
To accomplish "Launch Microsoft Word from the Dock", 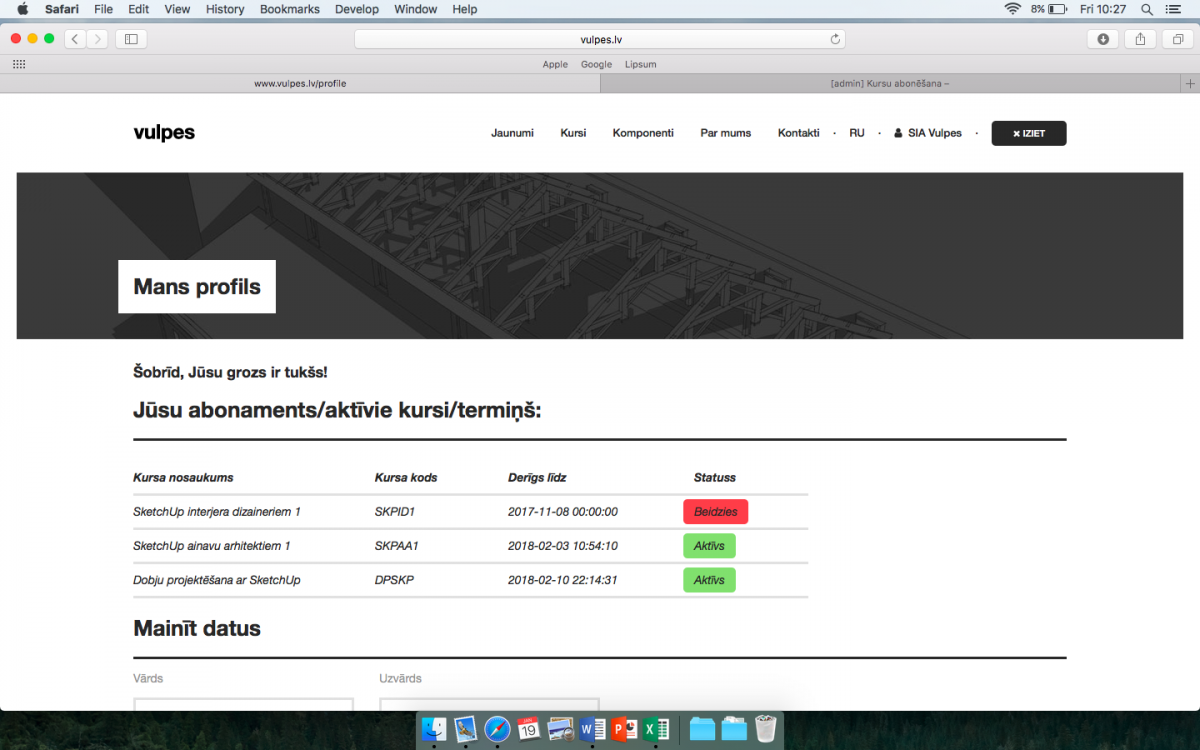I will (592, 729).
